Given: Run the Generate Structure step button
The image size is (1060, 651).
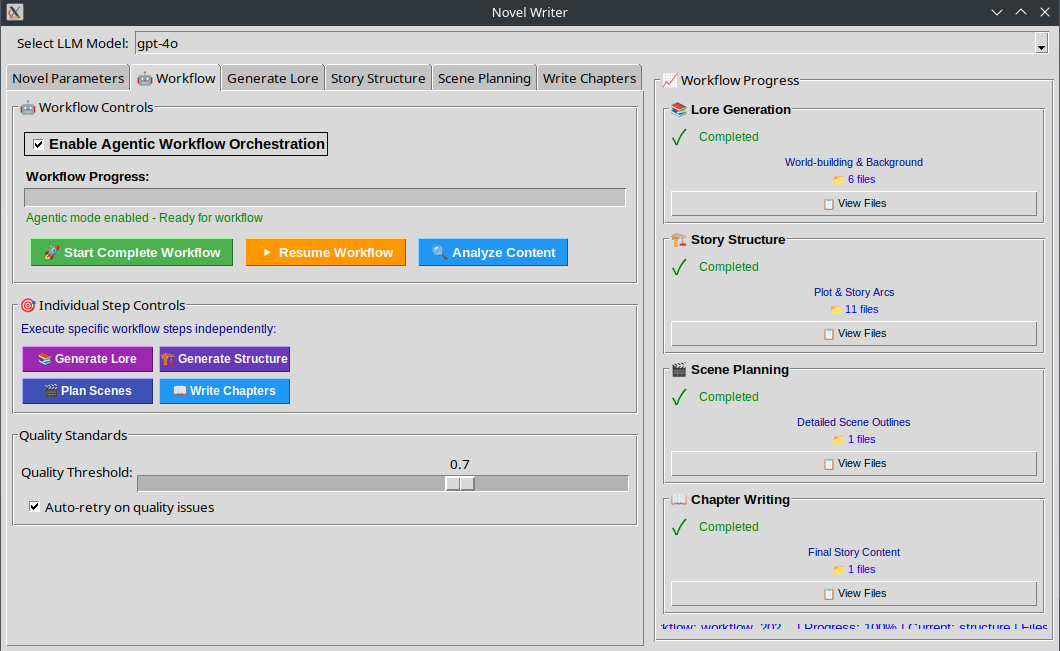Looking at the screenshot, I should pyautogui.click(x=225, y=359).
